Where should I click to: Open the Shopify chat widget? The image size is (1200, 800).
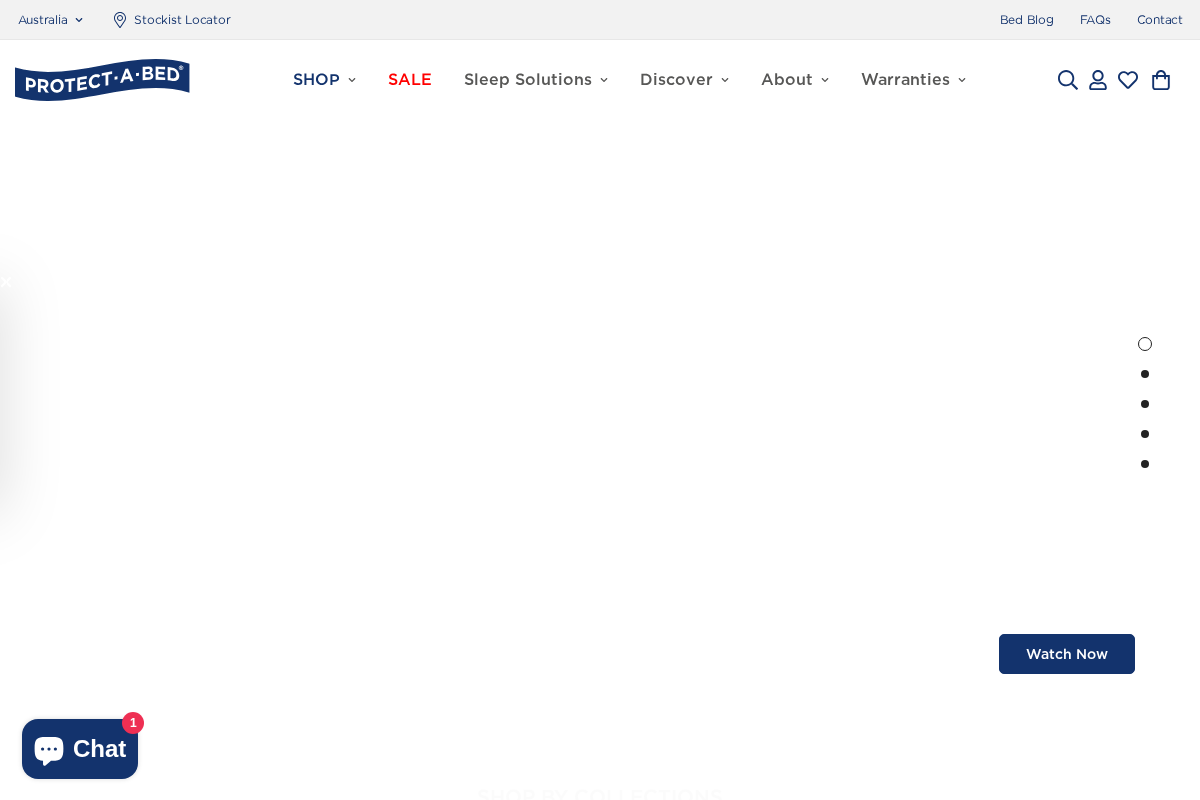pyautogui.click(x=80, y=748)
